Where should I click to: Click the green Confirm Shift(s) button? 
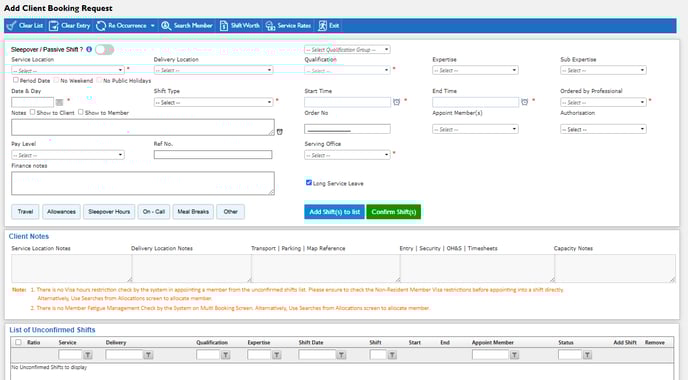394,212
